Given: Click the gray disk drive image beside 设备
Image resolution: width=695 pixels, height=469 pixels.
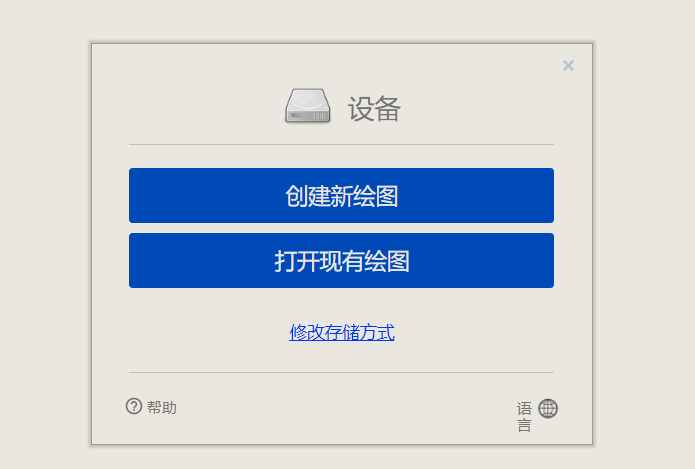Looking at the screenshot, I should (x=307, y=106).
